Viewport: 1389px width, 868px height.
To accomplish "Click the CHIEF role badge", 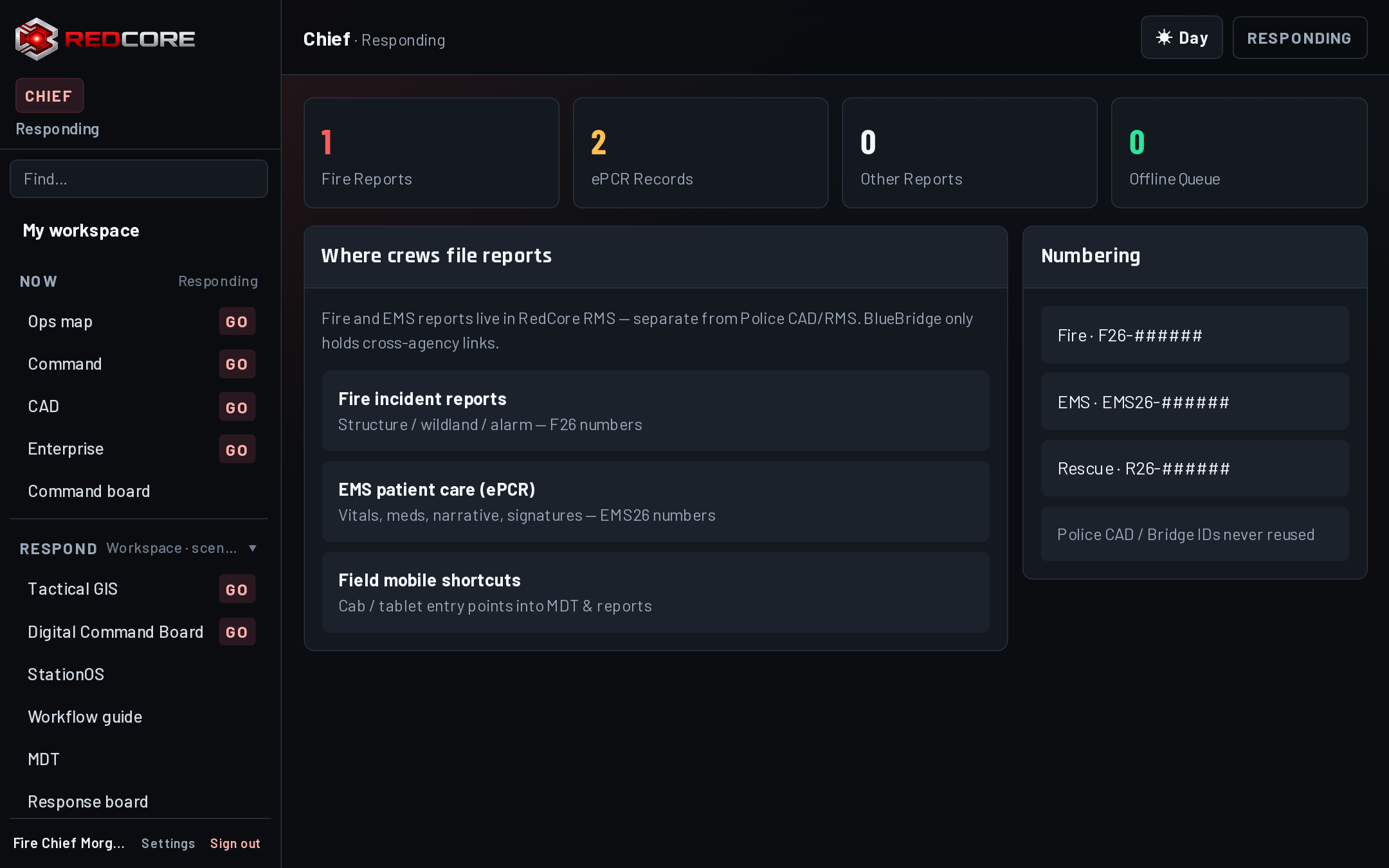I will 49,96.
